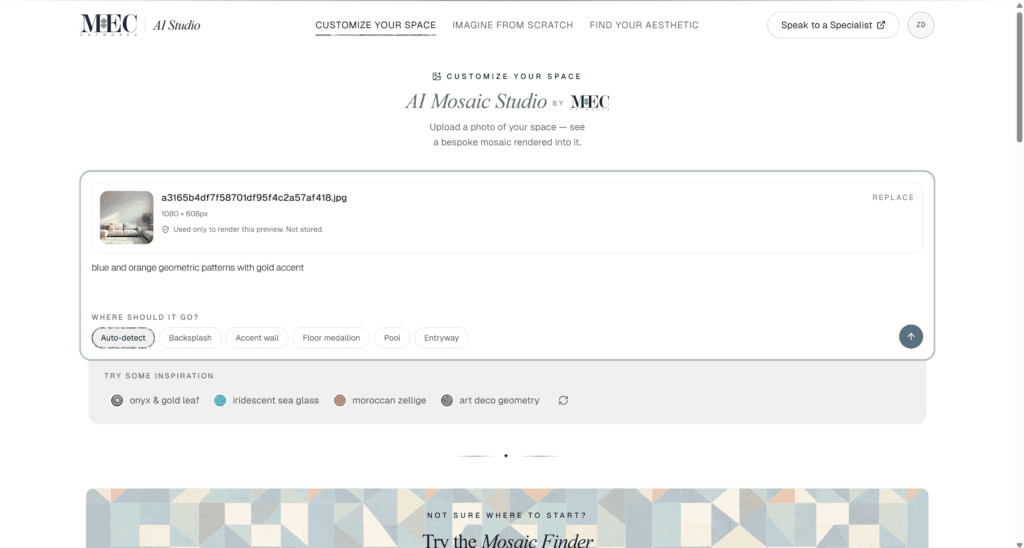Screen dimensions: 1024x548
Task: Click Speak to a Specialist button
Action: tap(833, 25)
